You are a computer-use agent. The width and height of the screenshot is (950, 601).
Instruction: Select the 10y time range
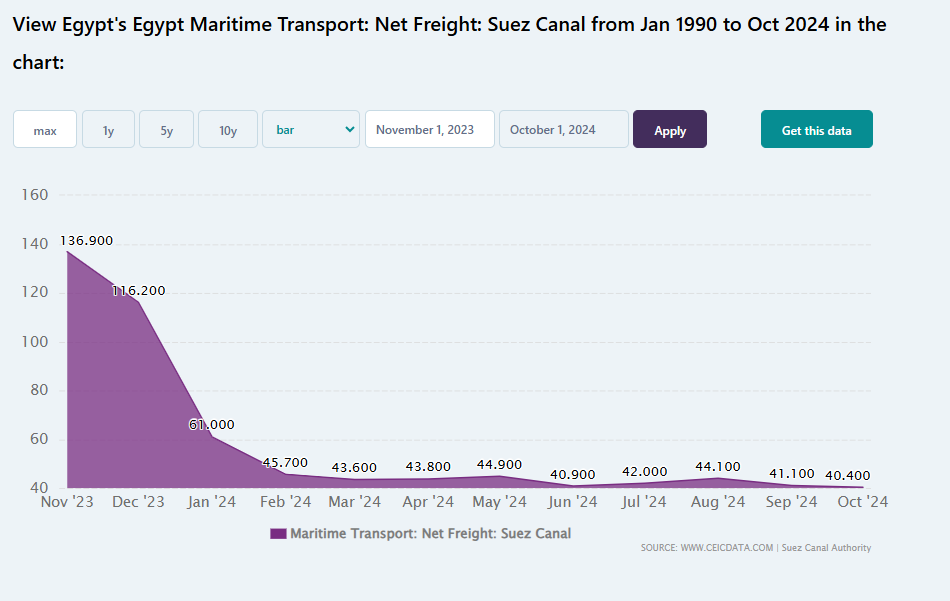pos(228,130)
